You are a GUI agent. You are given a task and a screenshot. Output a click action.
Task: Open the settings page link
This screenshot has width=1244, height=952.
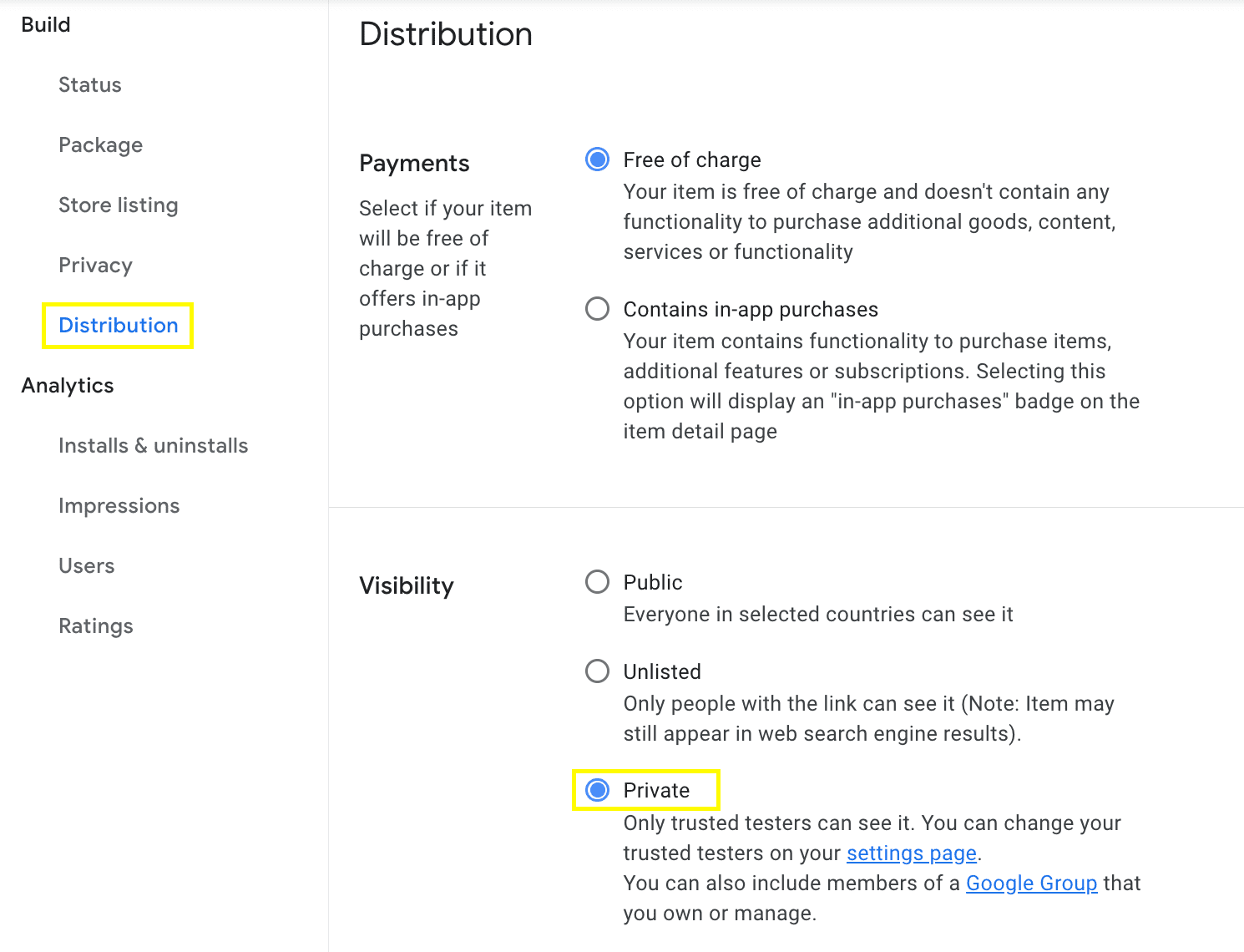[911, 853]
